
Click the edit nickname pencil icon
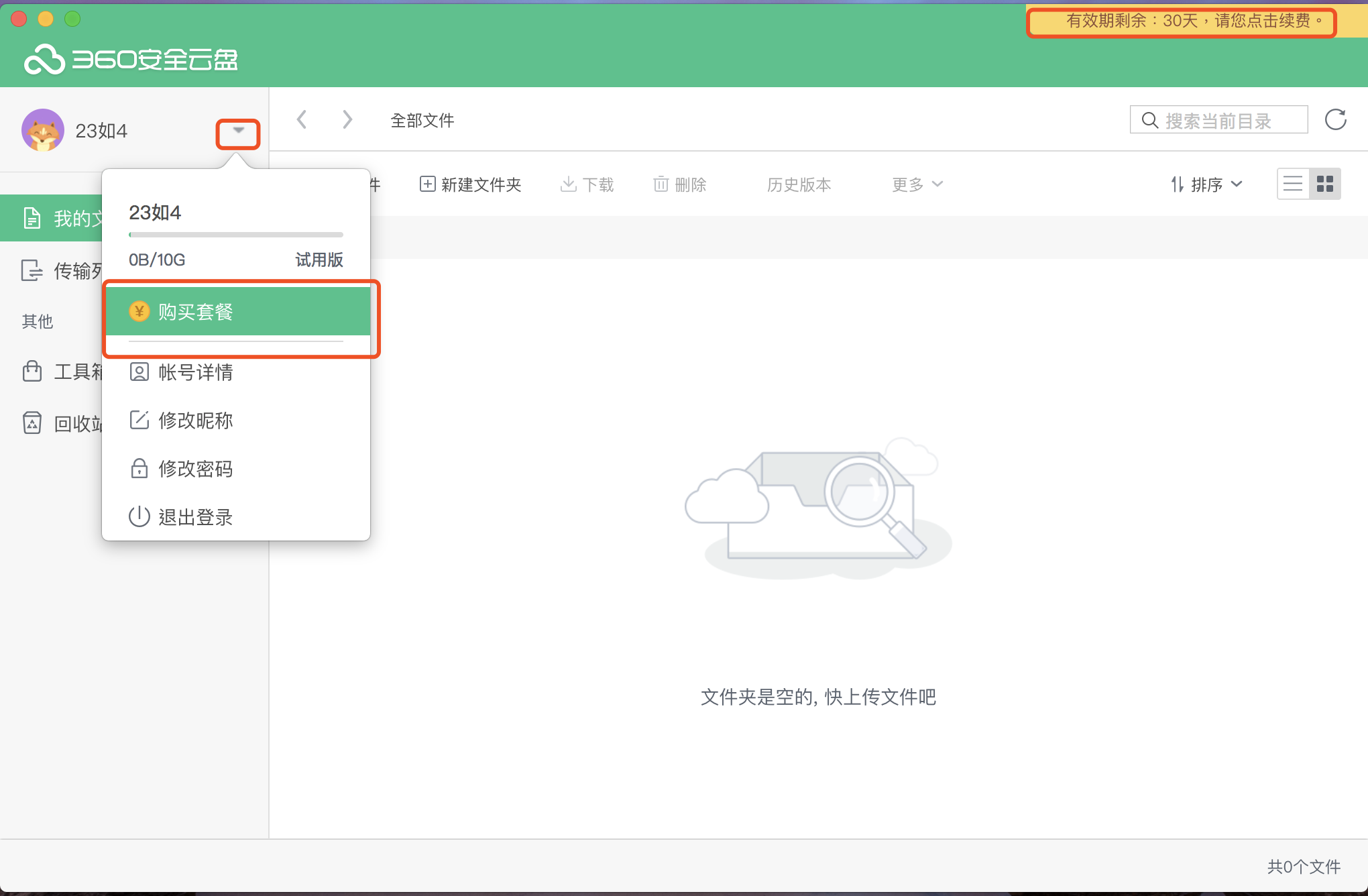click(139, 420)
